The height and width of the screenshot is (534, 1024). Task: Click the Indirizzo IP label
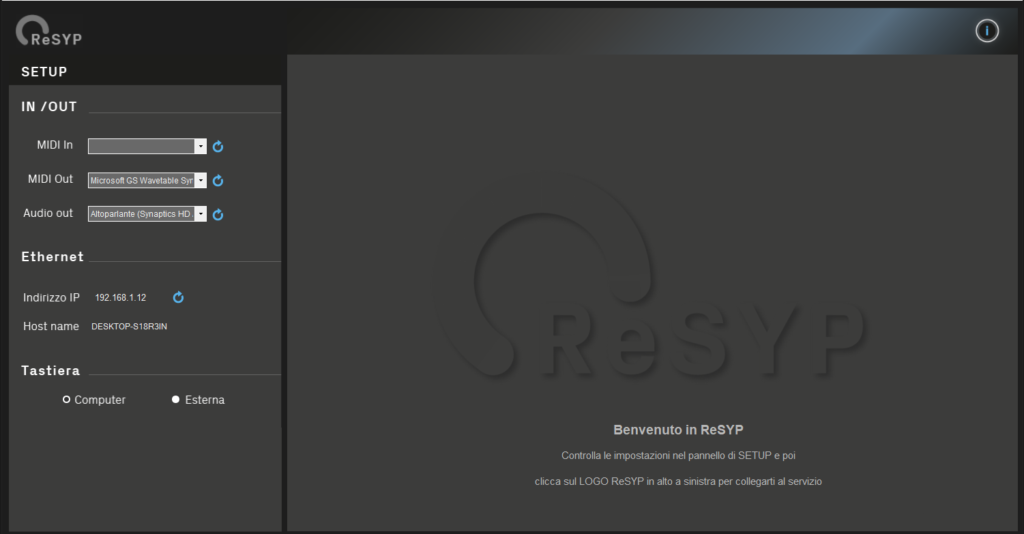51,298
